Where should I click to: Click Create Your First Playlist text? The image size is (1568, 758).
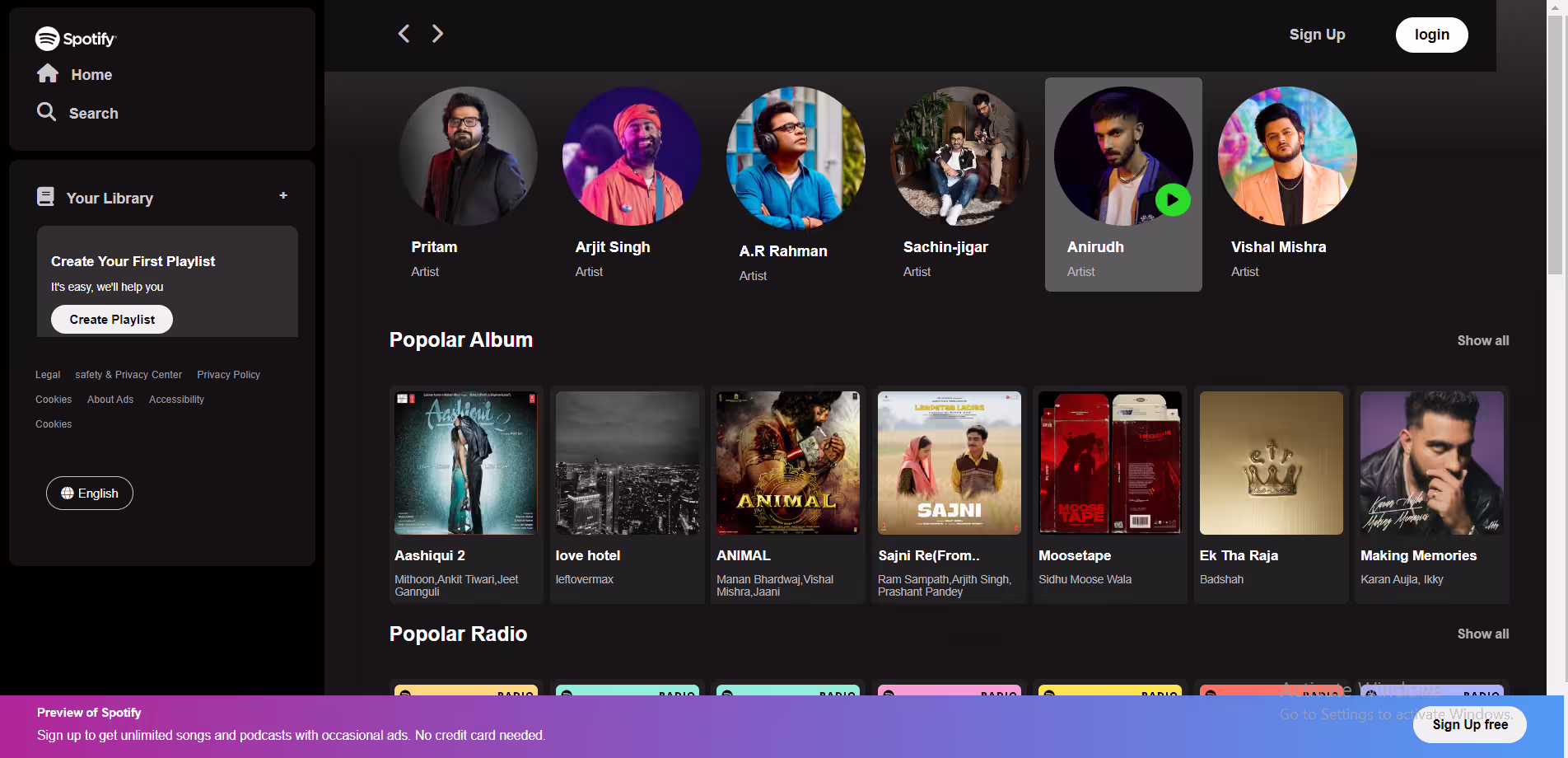pyautogui.click(x=133, y=261)
